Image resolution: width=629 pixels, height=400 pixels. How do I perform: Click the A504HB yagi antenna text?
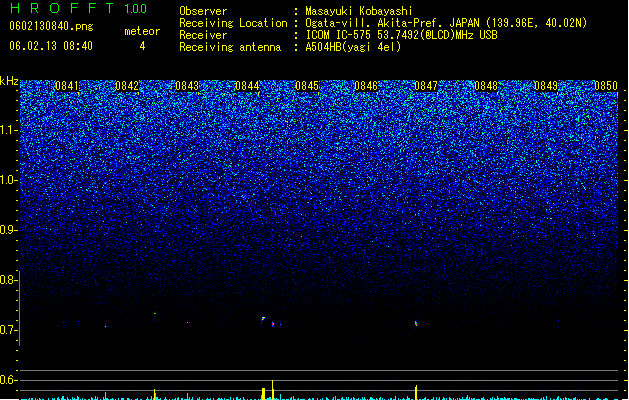(353, 47)
